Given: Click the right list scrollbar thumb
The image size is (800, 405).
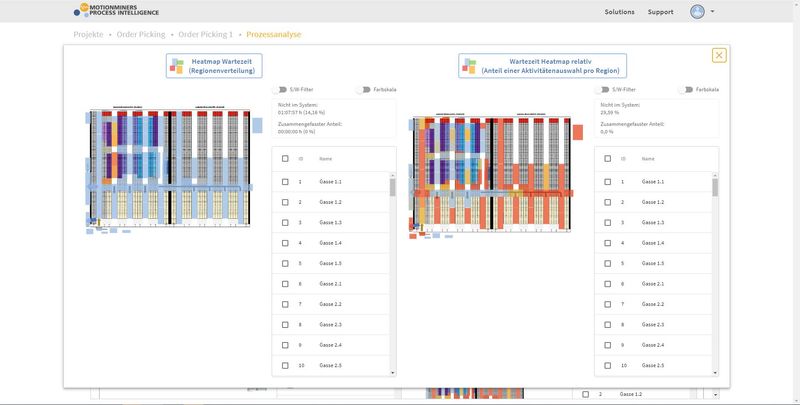Looking at the screenshot, I should click(715, 187).
